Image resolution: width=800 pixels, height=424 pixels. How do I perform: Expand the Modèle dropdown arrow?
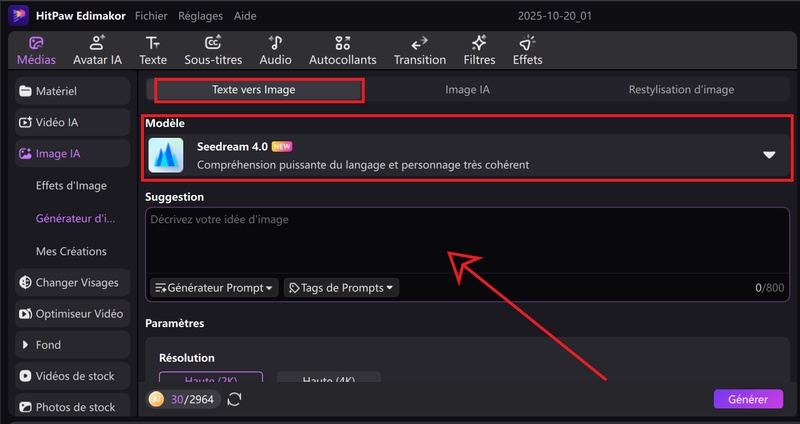tap(769, 155)
